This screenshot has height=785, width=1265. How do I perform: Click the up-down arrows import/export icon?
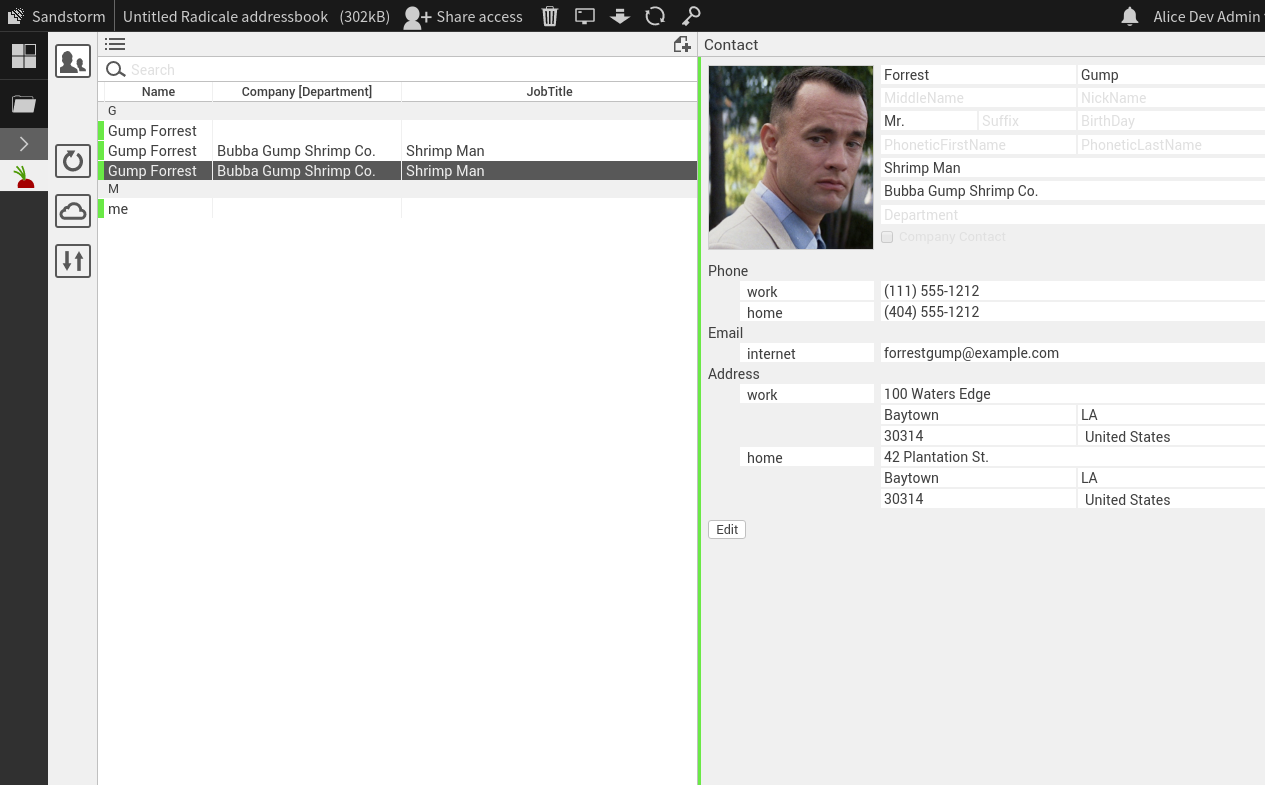73,261
